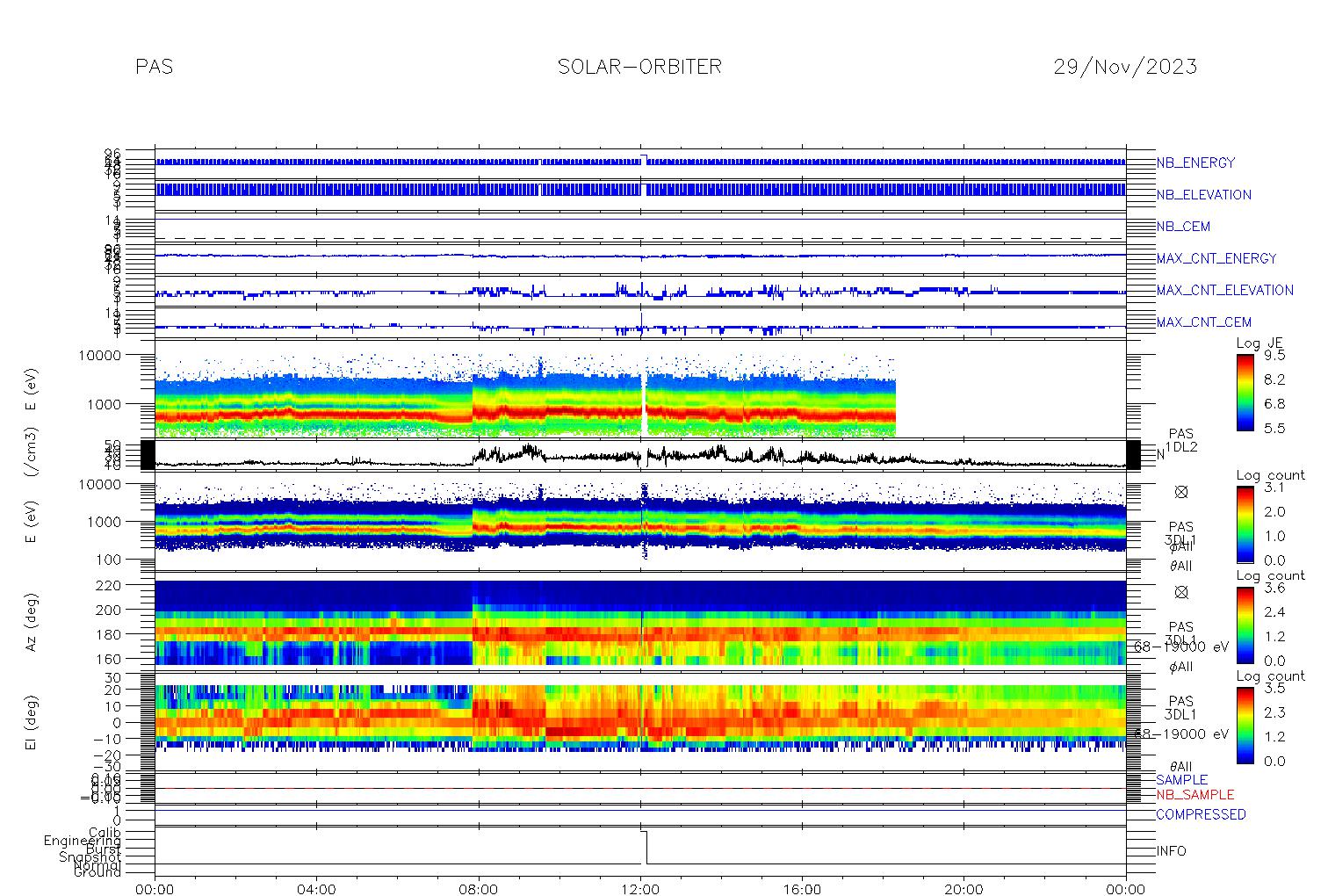Click the 08:00 time tick label
The width and height of the screenshot is (1328, 896).
point(479,889)
